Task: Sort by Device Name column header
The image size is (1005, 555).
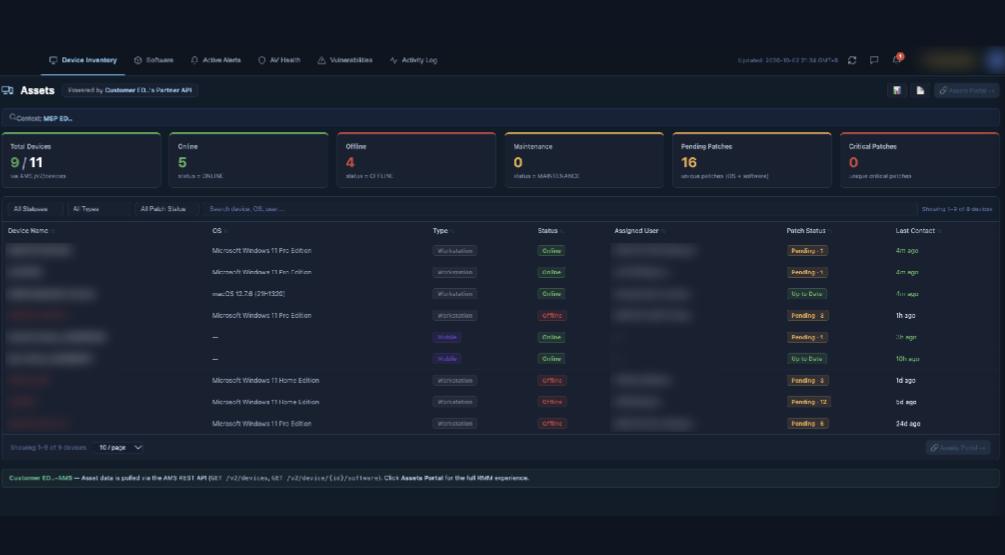Action: [x=31, y=231]
